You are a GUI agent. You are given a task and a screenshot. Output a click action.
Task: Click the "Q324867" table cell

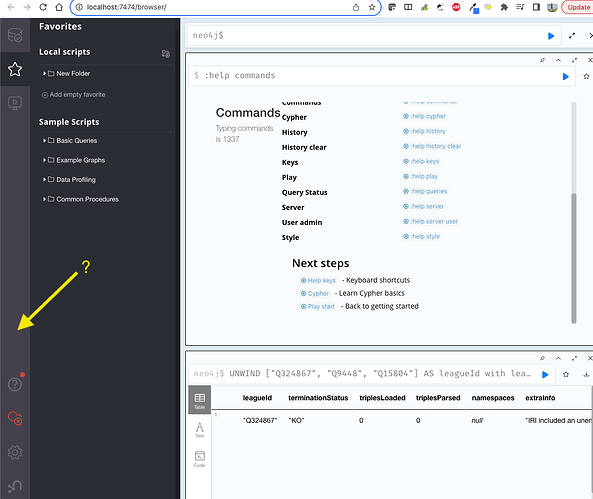pos(260,421)
